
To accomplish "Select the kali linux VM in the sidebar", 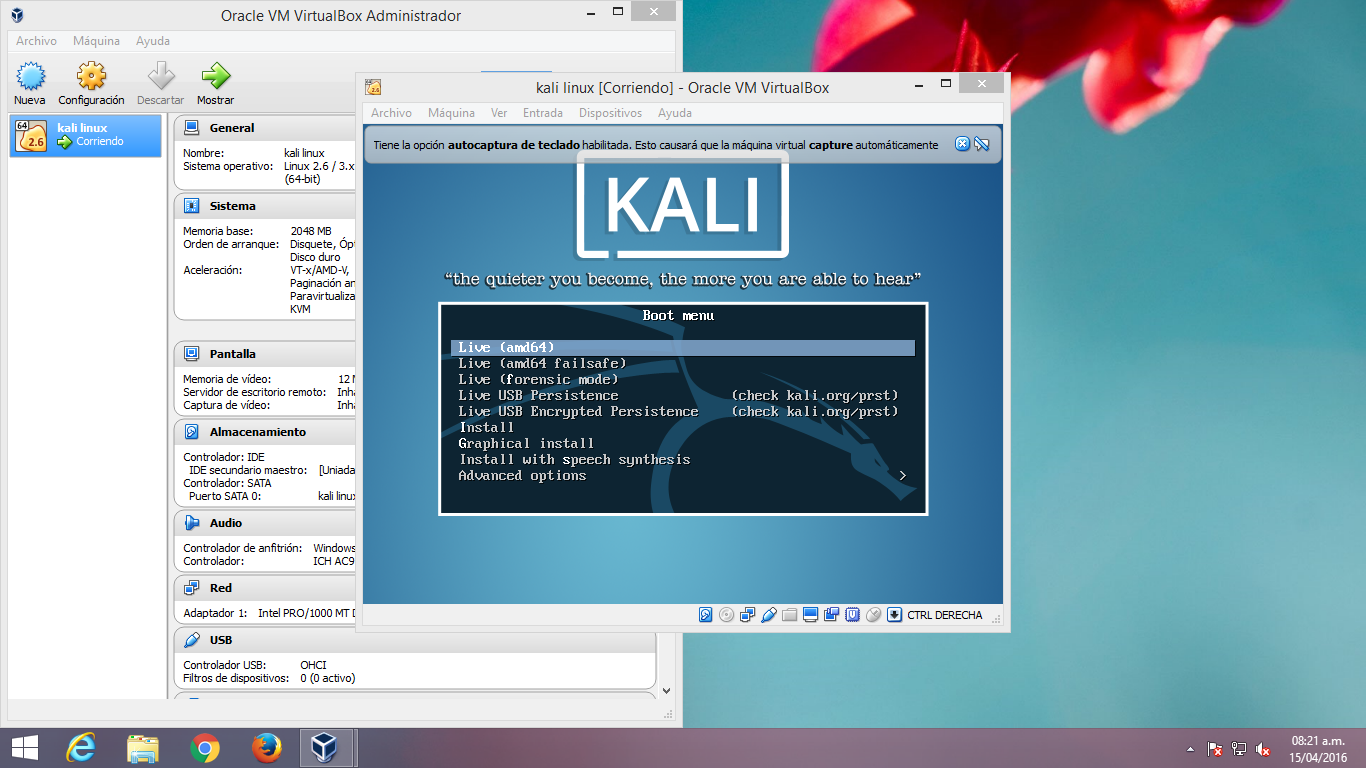I will coord(85,135).
